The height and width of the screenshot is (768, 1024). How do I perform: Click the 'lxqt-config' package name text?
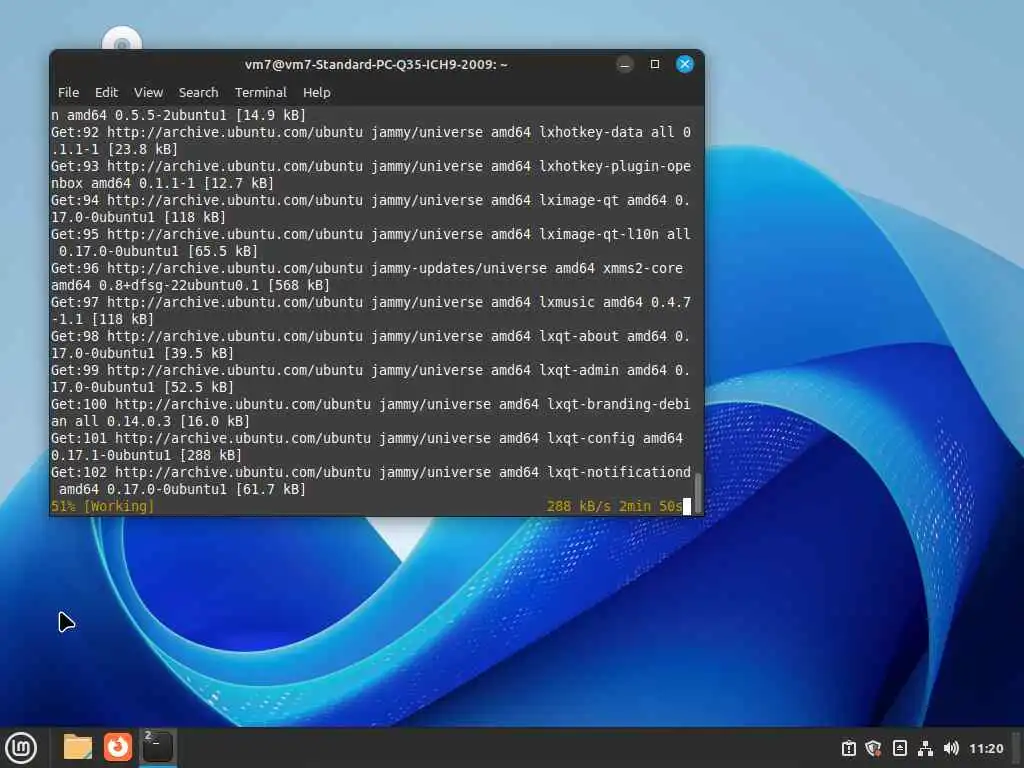591,438
